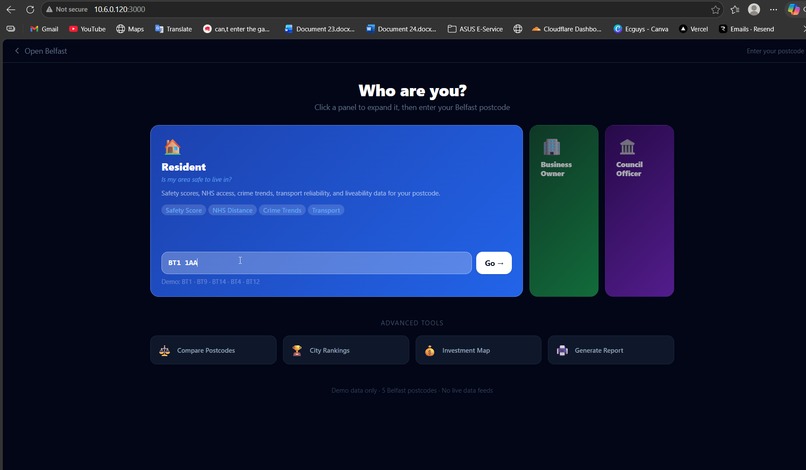
Task: Click the Business Owner building icon
Action: point(552,147)
